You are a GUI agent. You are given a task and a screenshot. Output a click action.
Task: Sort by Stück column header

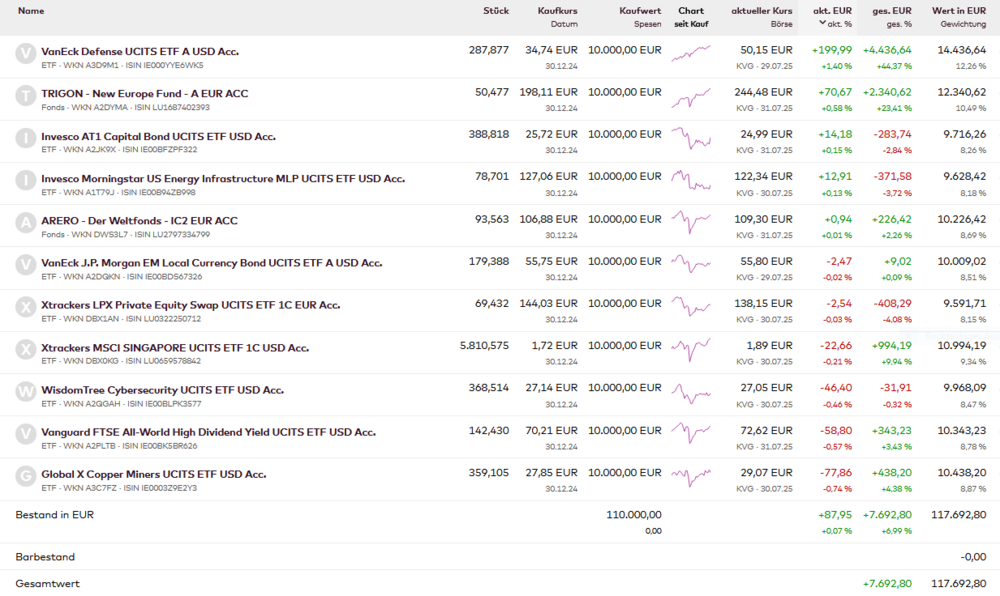(495, 11)
